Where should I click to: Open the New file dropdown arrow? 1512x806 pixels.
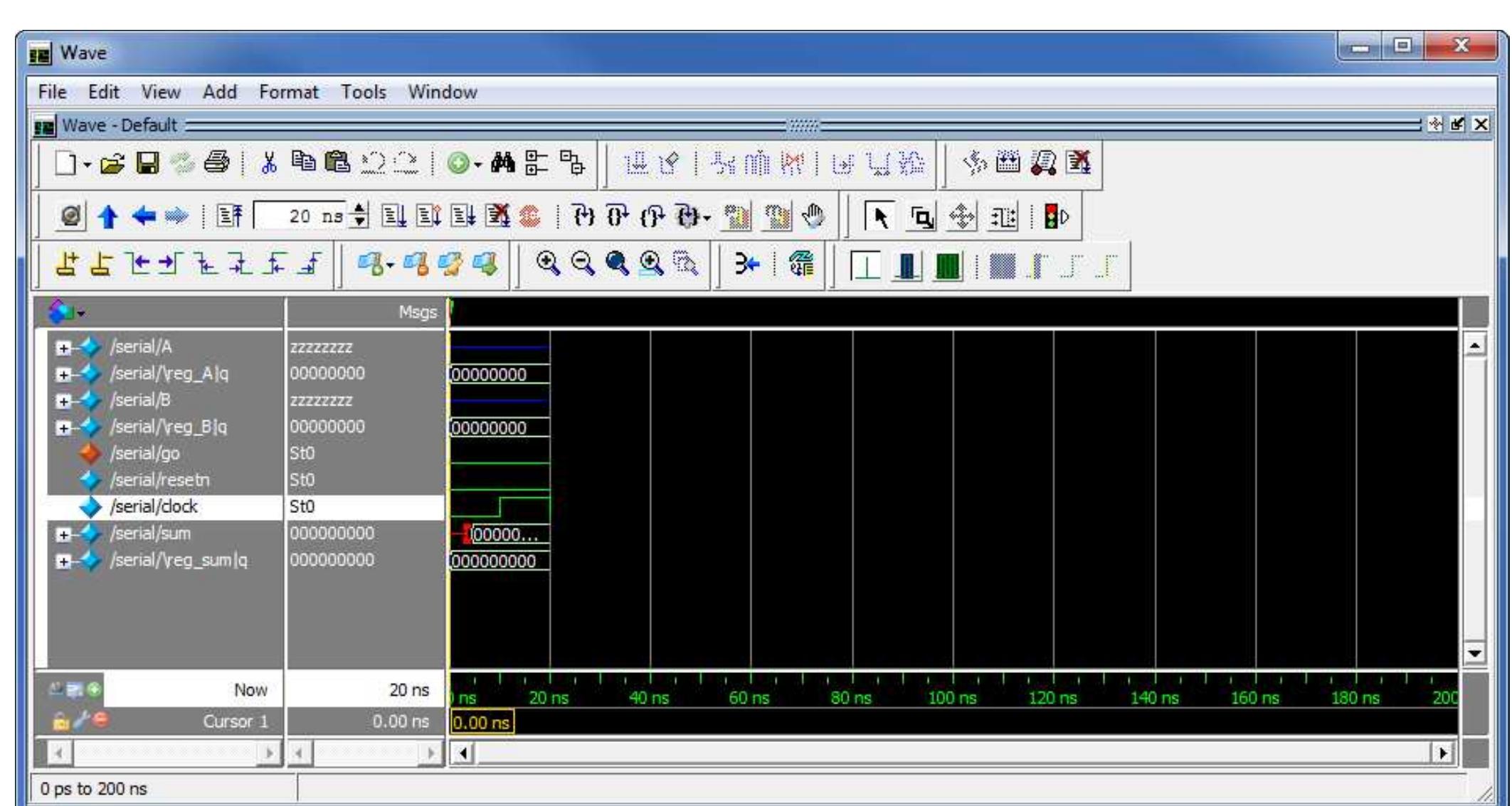pyautogui.click(x=87, y=165)
